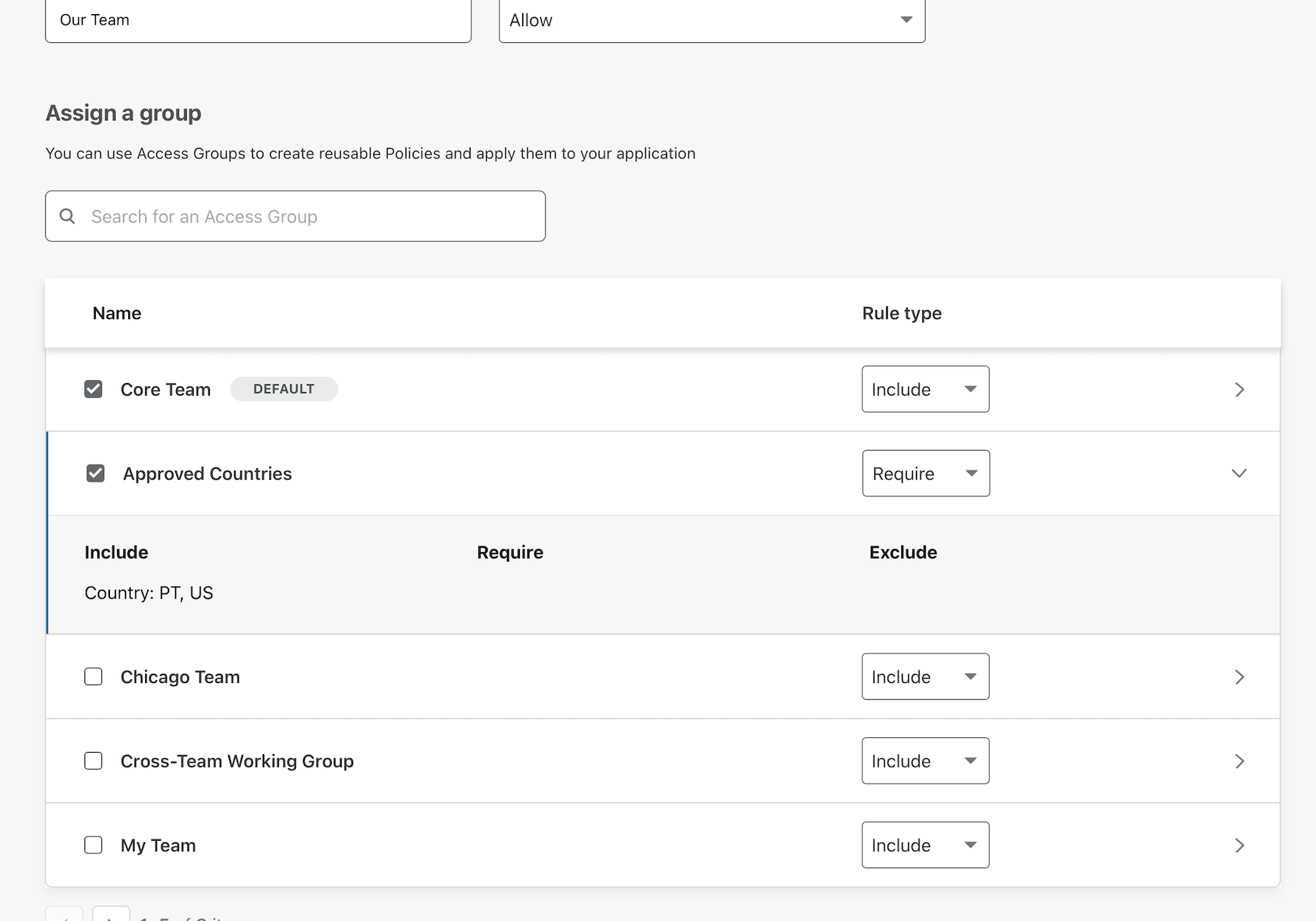Uncheck the Approved Countries checkbox
The width and height of the screenshot is (1316, 921).
(x=95, y=473)
